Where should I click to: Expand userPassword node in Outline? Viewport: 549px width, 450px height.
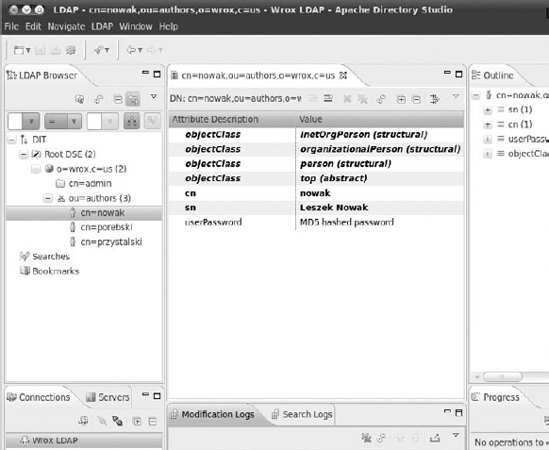tap(487, 139)
